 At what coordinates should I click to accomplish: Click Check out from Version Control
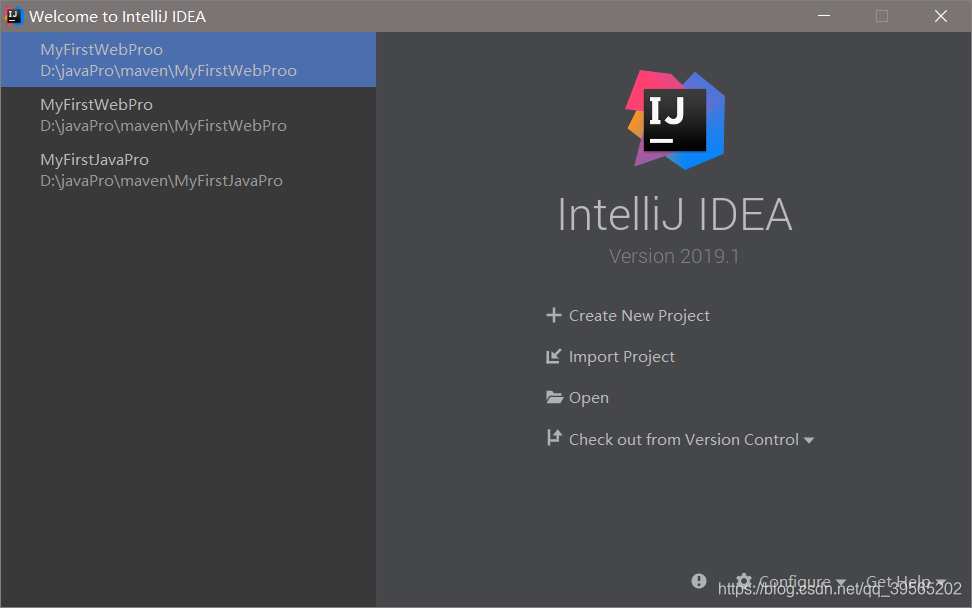tap(684, 439)
